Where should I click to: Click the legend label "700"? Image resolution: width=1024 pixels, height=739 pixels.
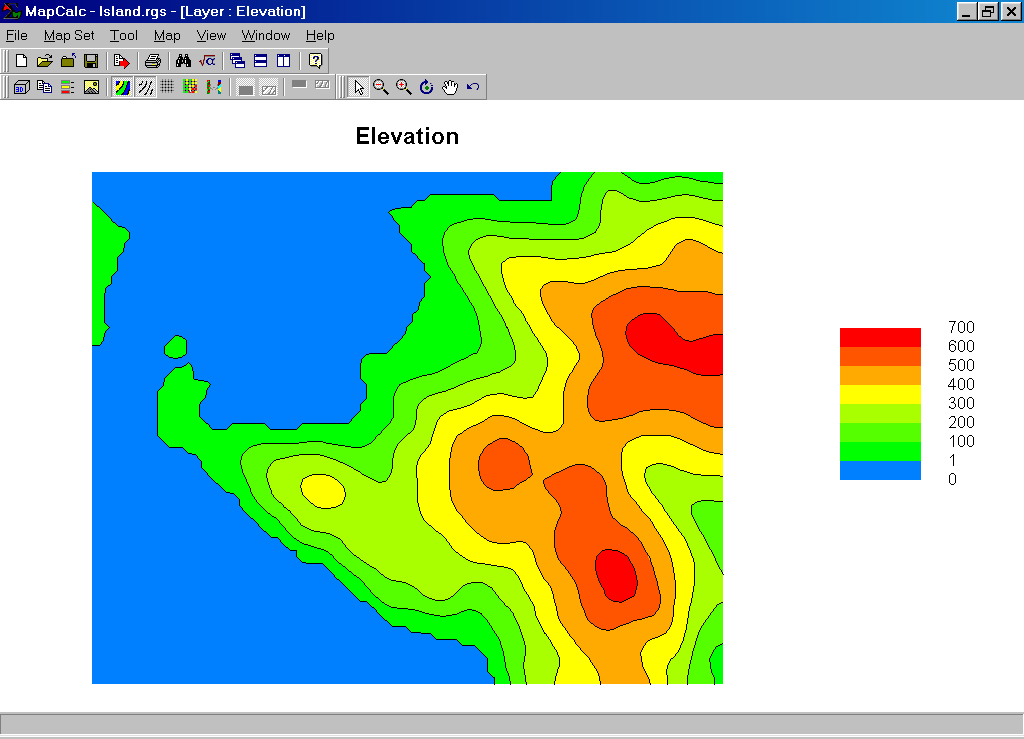(961, 327)
